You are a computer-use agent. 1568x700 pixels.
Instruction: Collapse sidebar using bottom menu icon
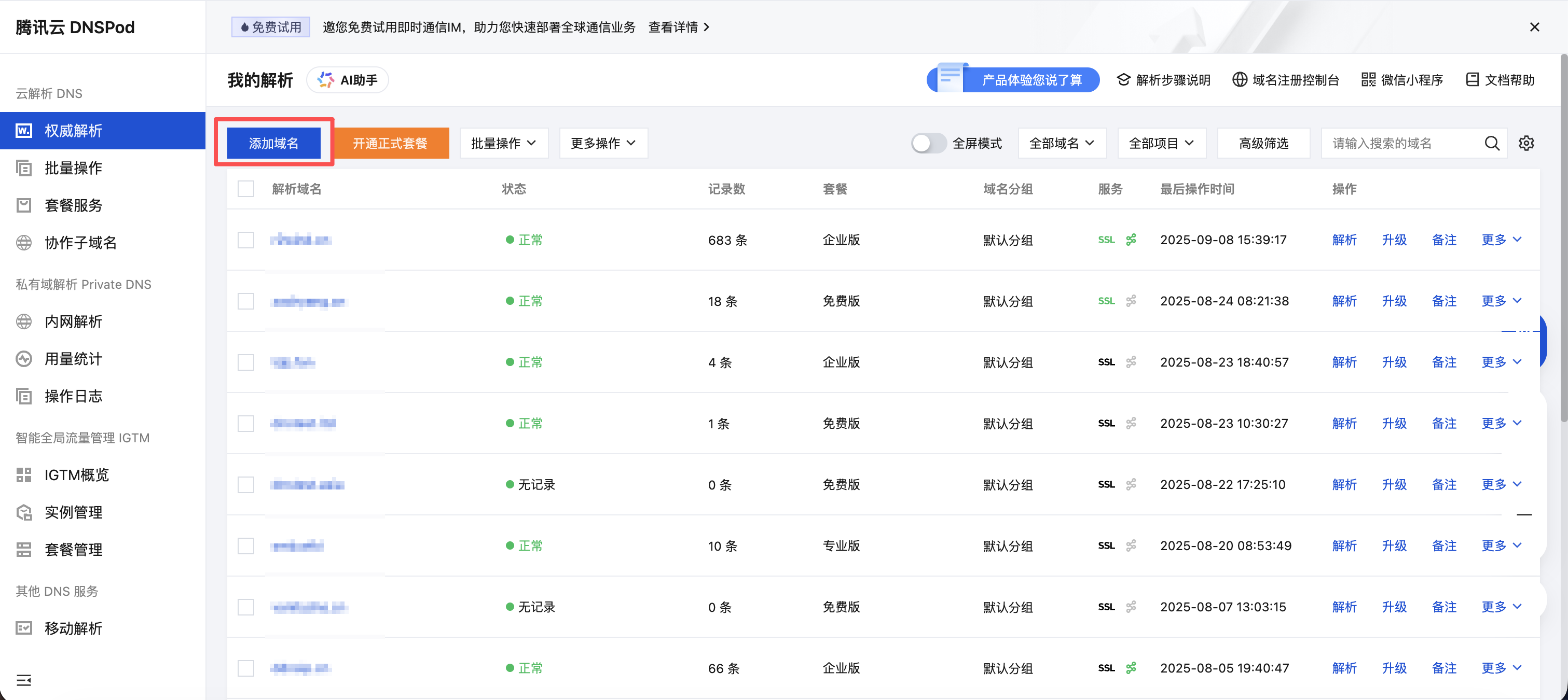click(x=24, y=679)
